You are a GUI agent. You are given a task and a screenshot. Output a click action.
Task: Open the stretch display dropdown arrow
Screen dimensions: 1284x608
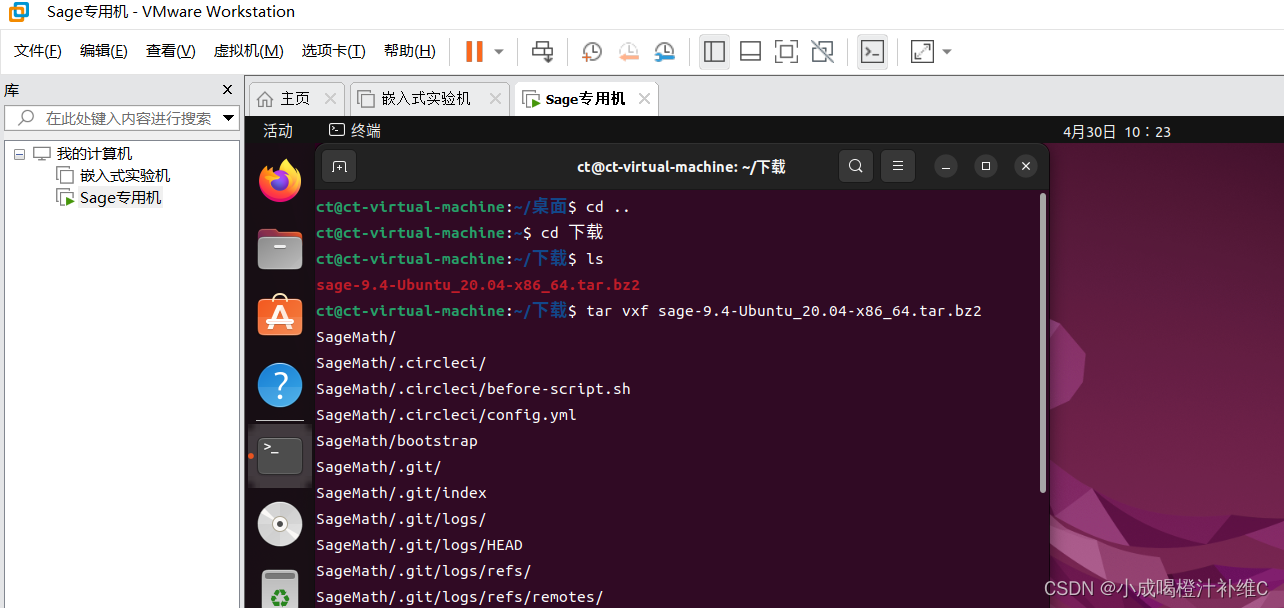[x=947, y=51]
